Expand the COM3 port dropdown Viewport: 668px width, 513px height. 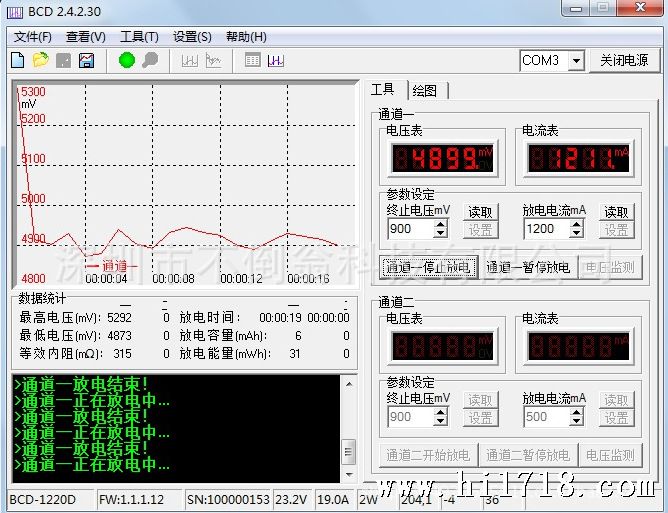pos(576,61)
